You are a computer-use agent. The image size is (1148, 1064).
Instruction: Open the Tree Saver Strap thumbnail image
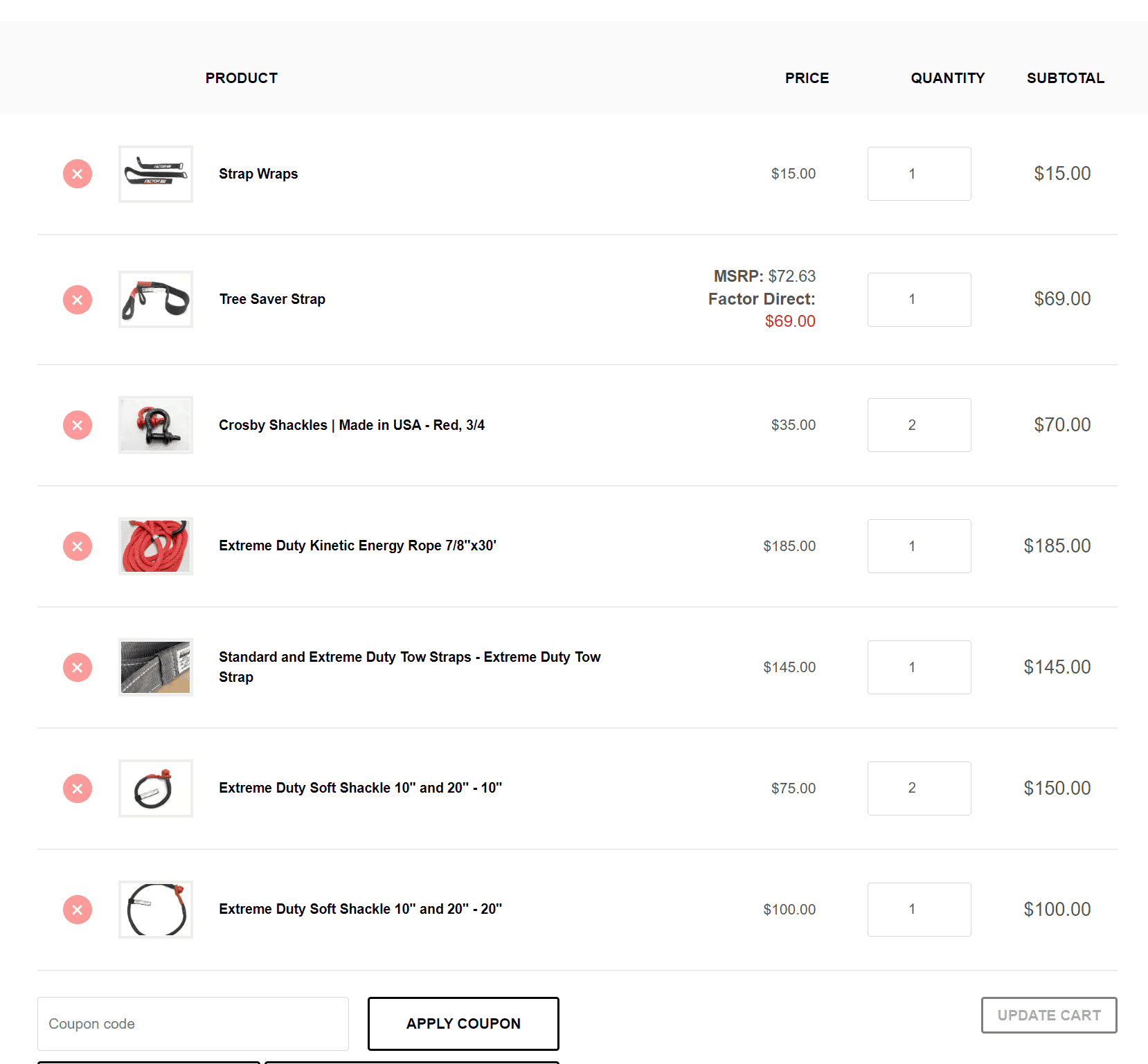coord(156,300)
